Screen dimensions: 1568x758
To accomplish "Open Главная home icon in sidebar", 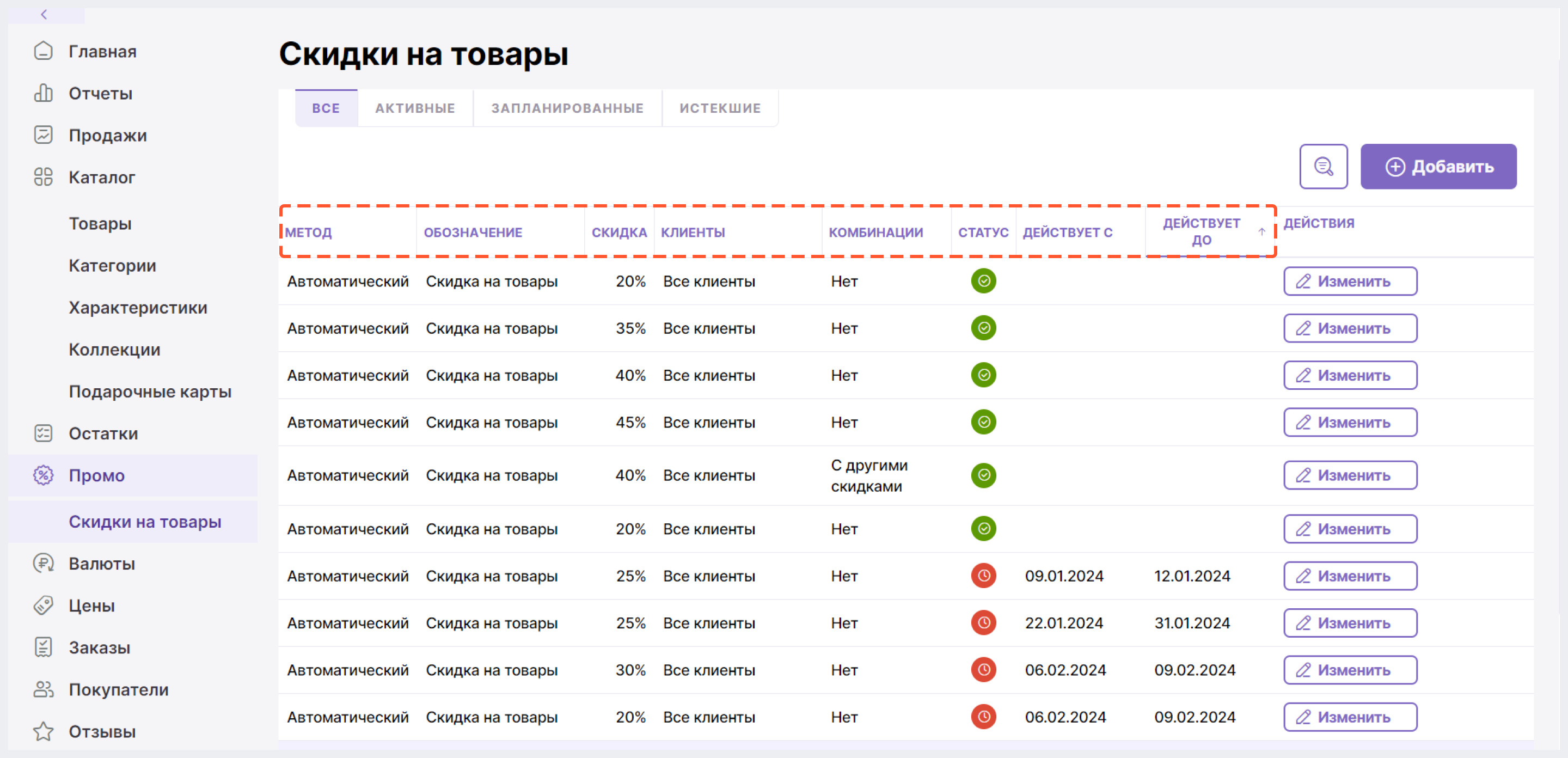I will [x=43, y=51].
